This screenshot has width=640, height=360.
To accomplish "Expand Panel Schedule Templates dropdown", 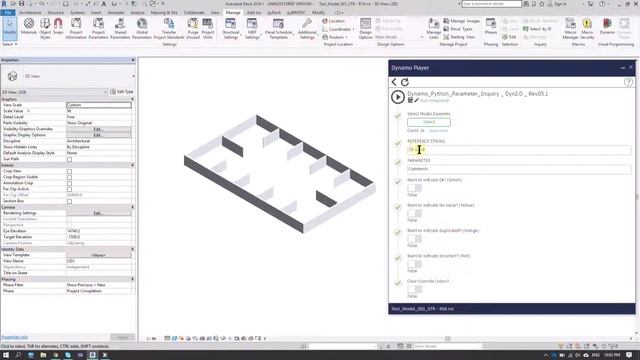I will point(278,28).
